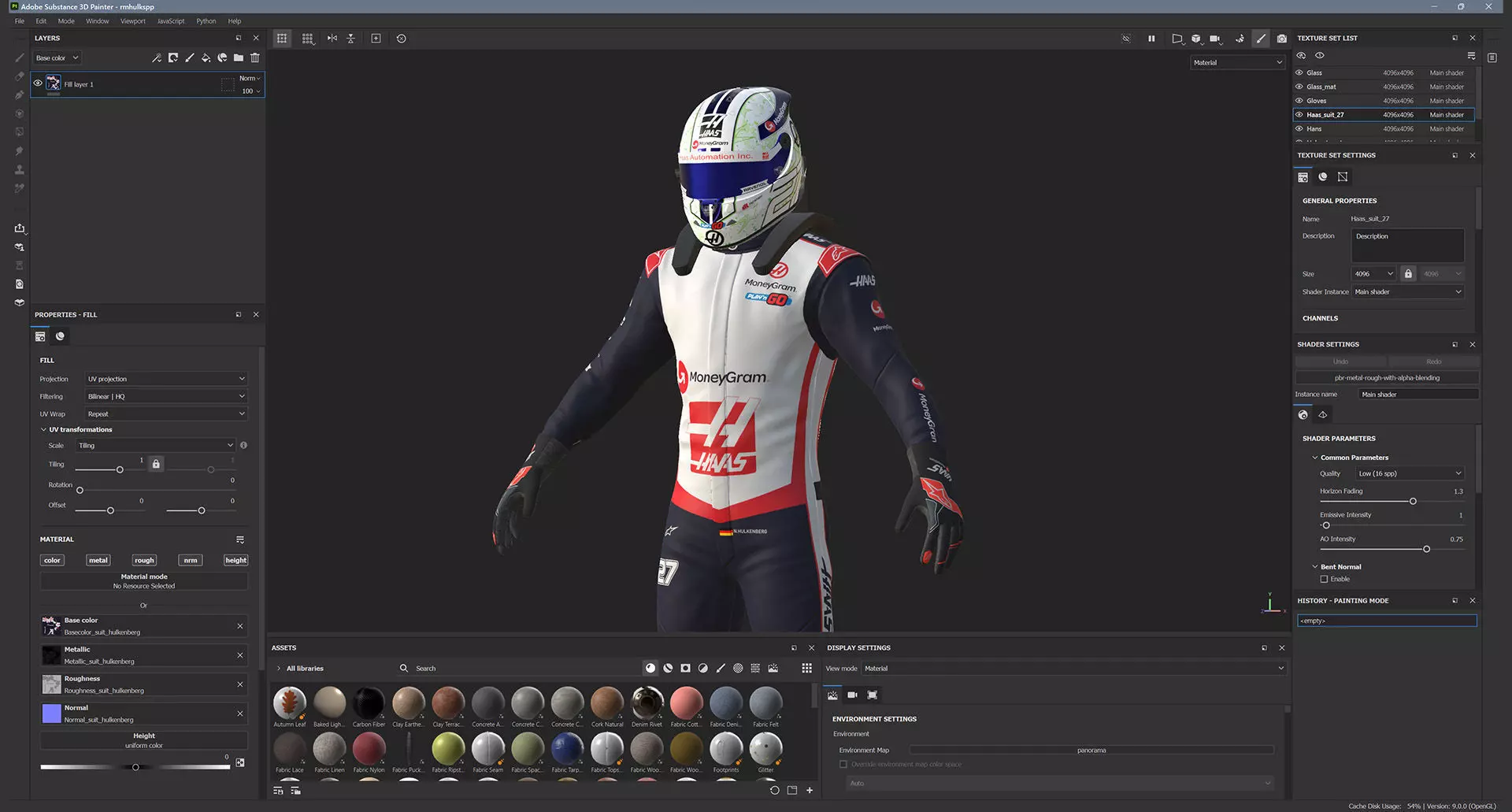The height and width of the screenshot is (812, 1512).
Task: Switch assets to grid view icon
Action: (x=806, y=668)
